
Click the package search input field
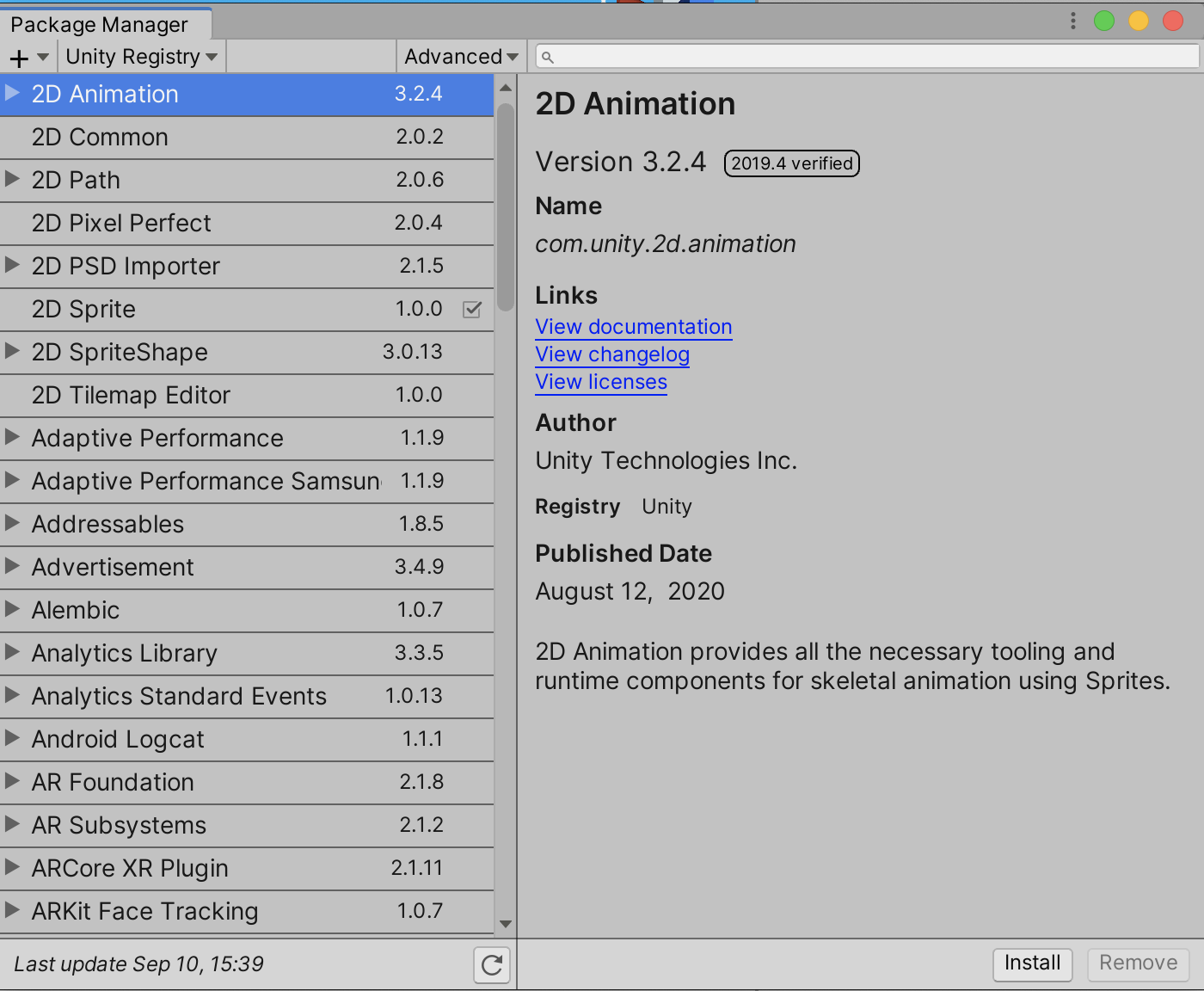[x=867, y=57]
